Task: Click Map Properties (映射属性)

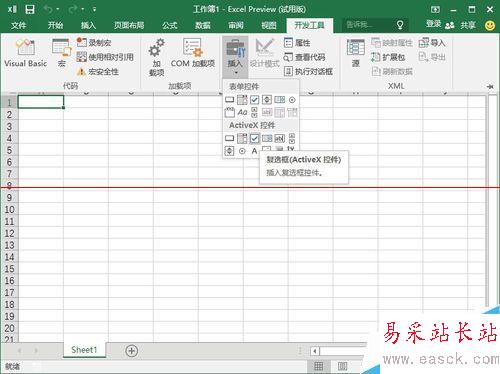Action: tap(392, 43)
